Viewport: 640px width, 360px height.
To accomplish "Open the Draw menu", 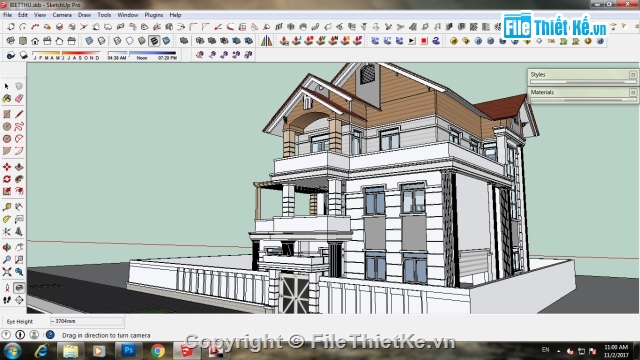I will point(84,15).
